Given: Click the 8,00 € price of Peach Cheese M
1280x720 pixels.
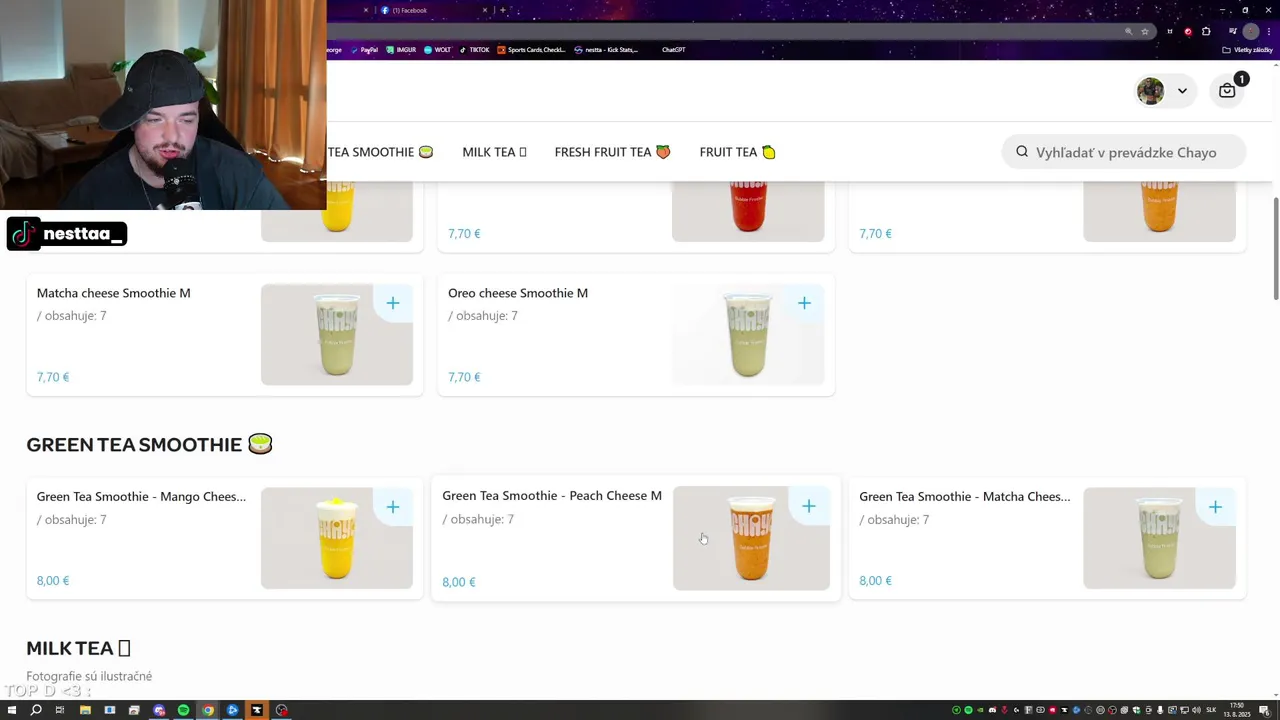Looking at the screenshot, I should pos(459,582).
